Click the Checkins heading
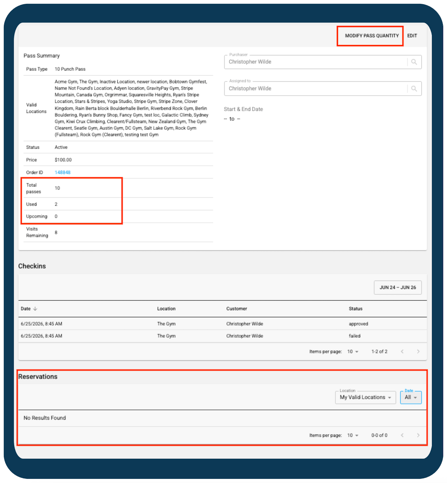 click(32, 266)
